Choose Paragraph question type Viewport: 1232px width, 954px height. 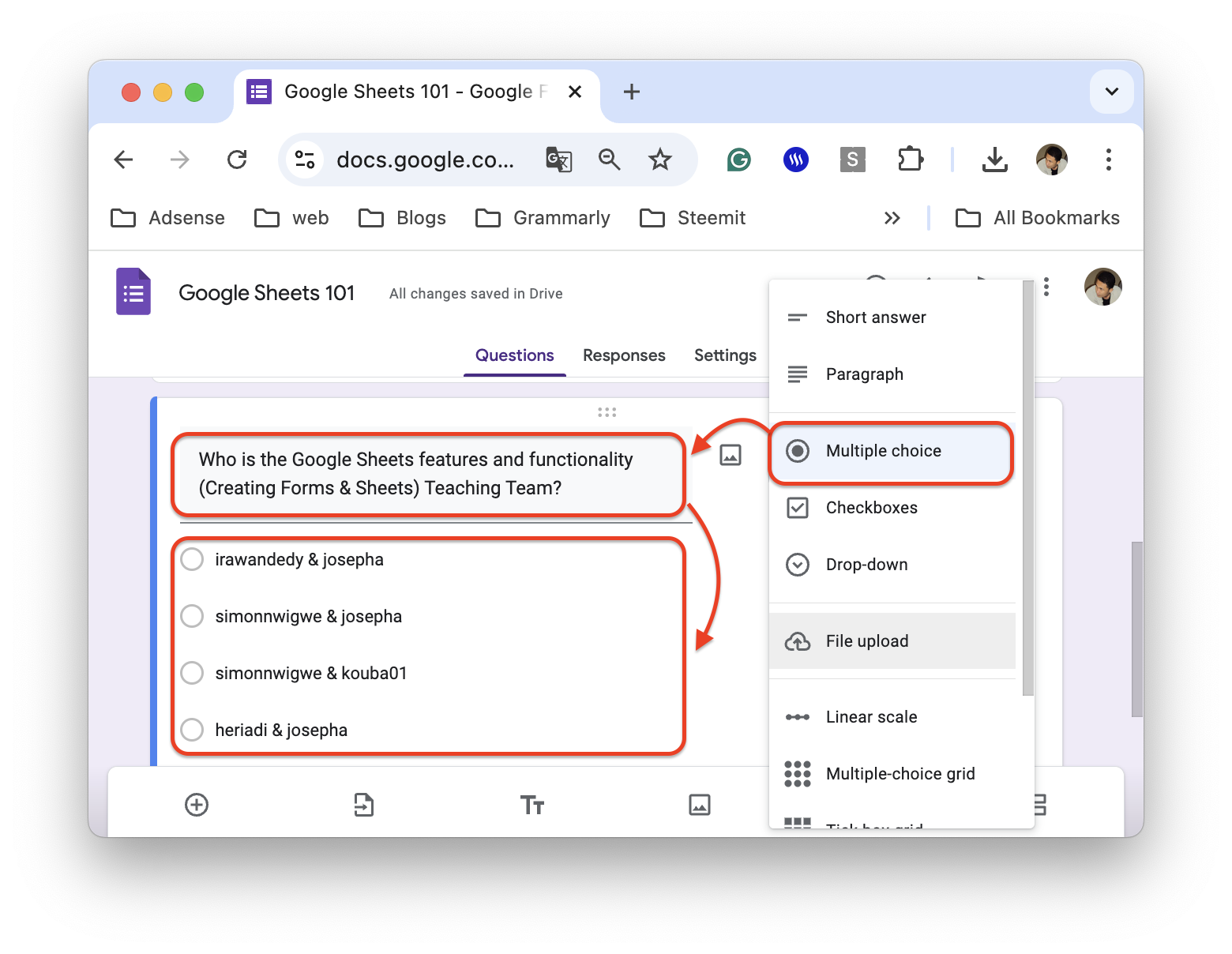(892, 374)
